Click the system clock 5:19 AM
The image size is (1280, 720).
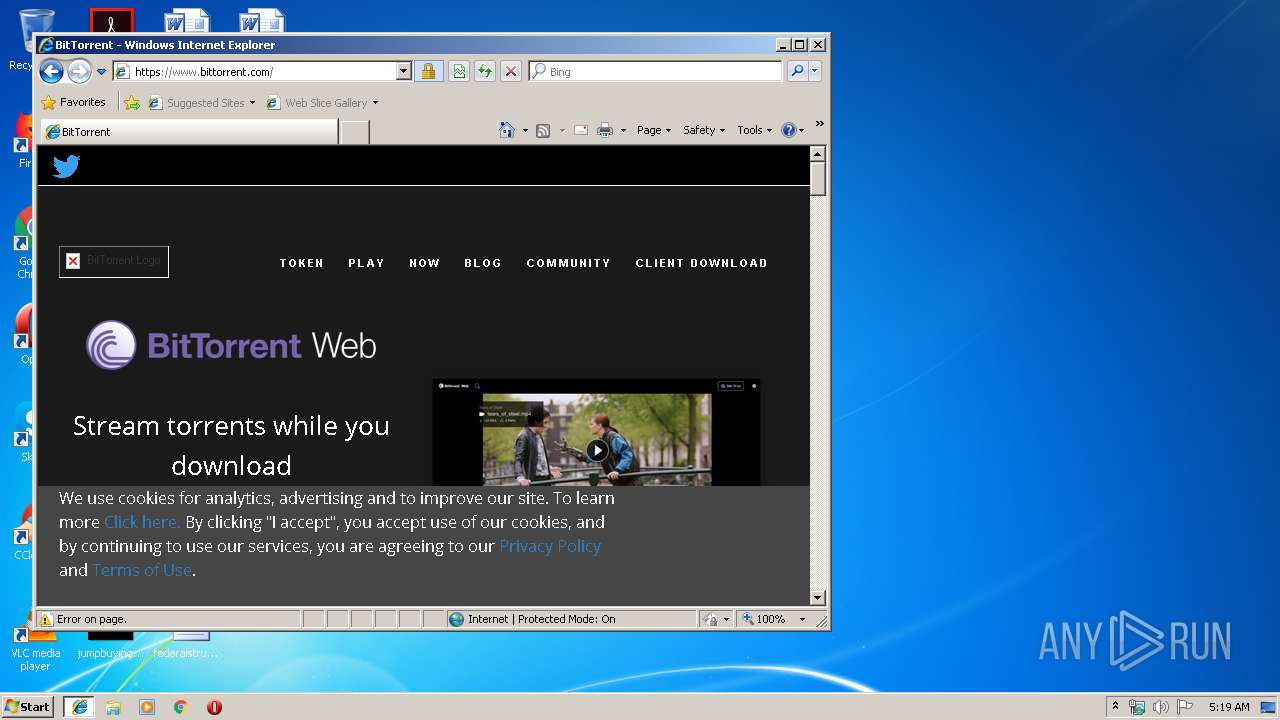click(1229, 707)
